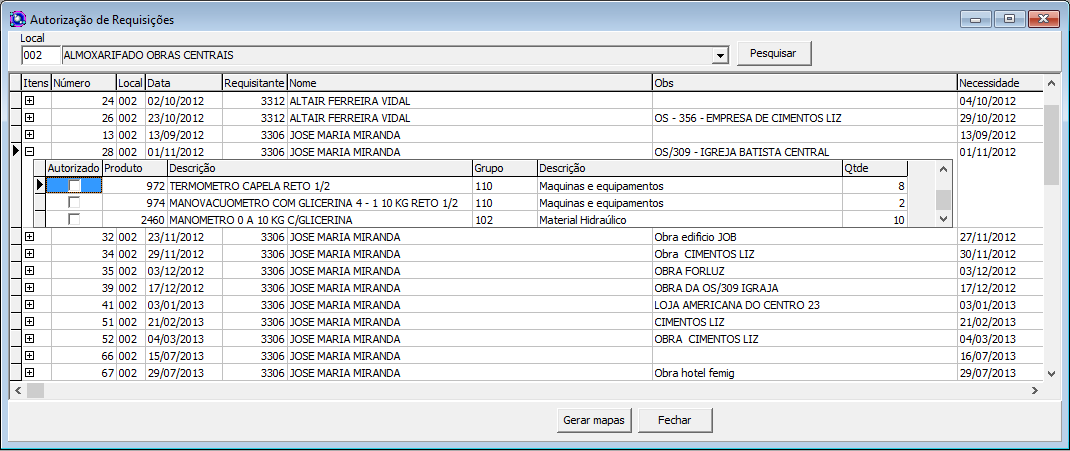Click the application icon in the title bar
1070x451 pixels.
pos(17,19)
